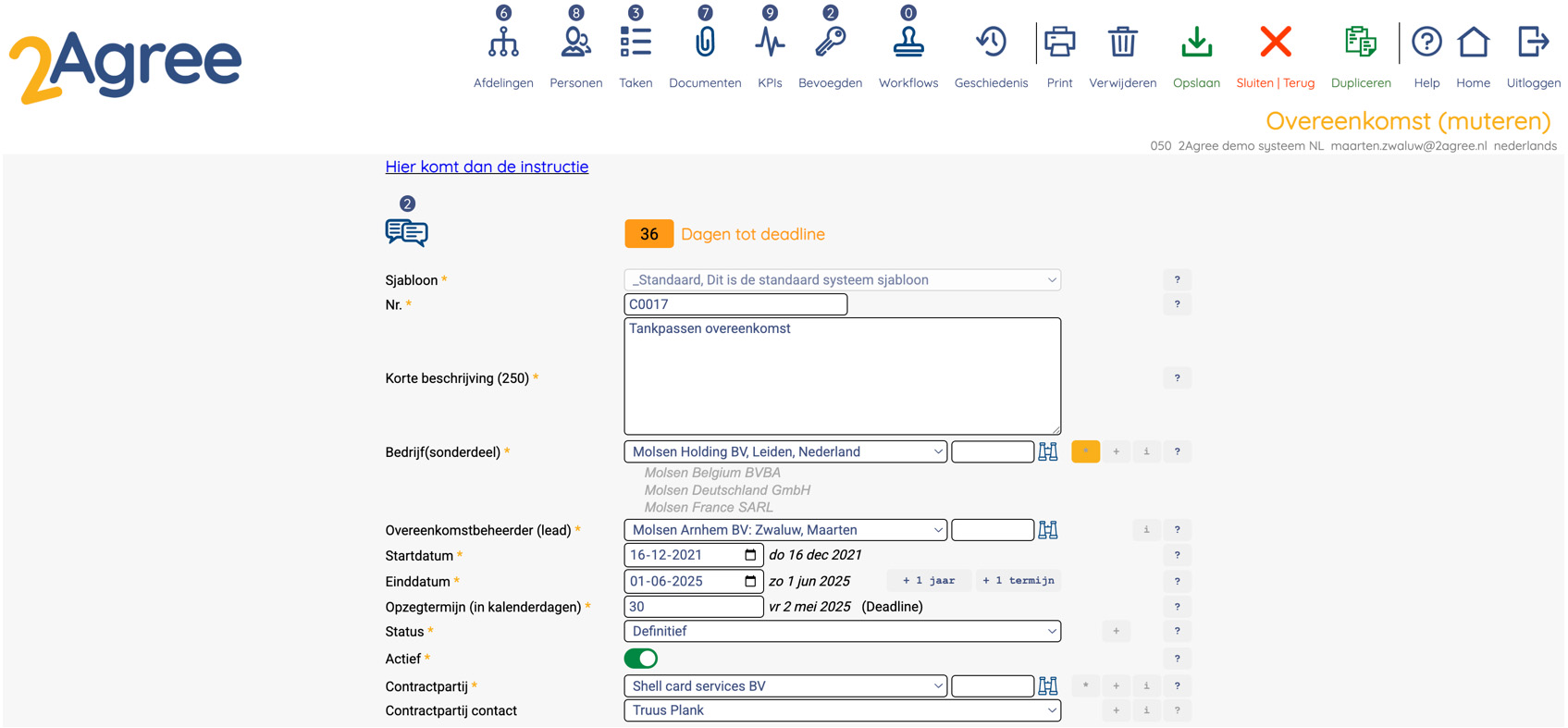
Task: Open the KPIs pulse icon
Action: tap(770, 43)
